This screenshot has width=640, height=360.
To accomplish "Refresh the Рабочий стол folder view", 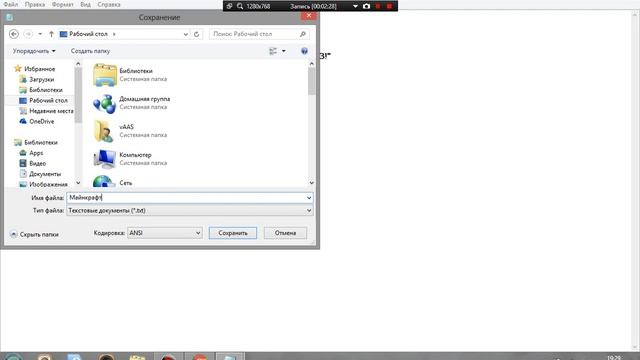I will click(x=196, y=34).
